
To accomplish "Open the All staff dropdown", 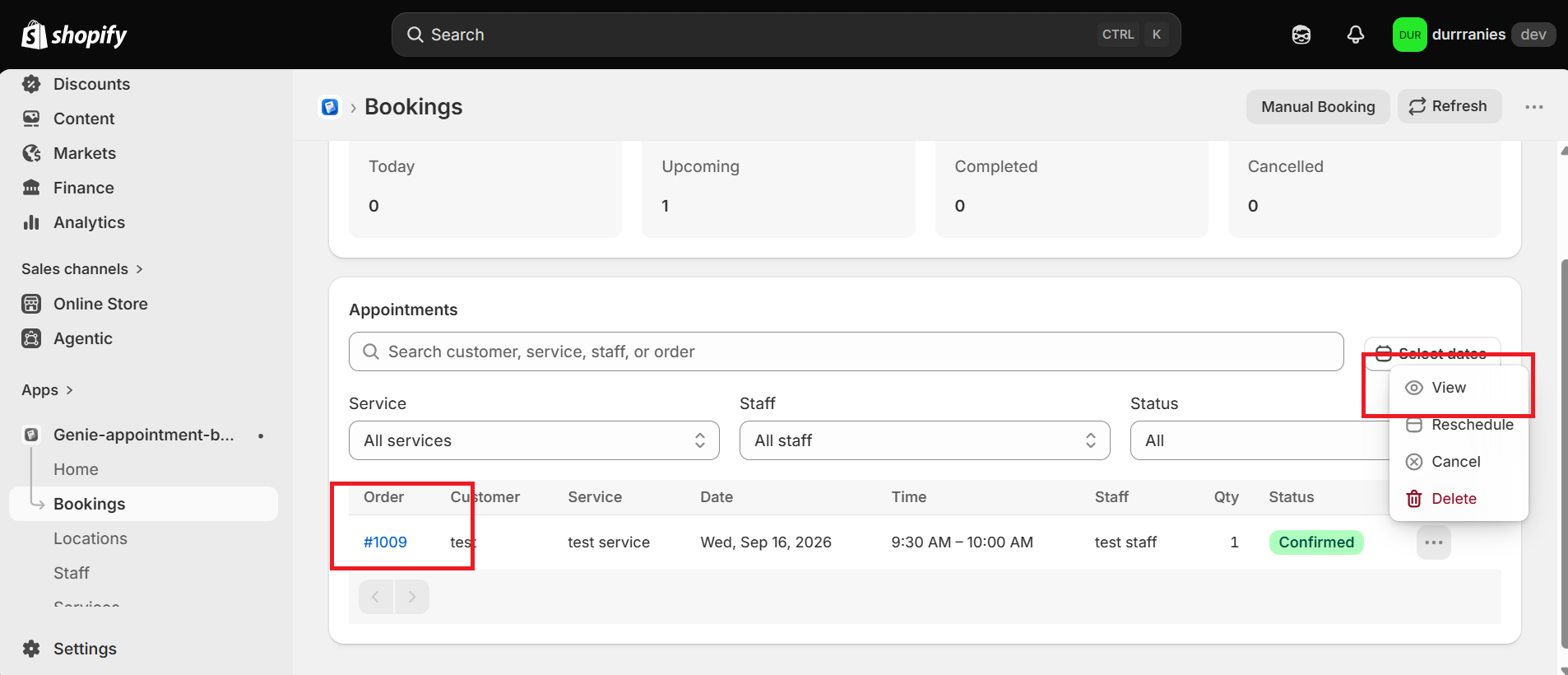I will click(925, 440).
